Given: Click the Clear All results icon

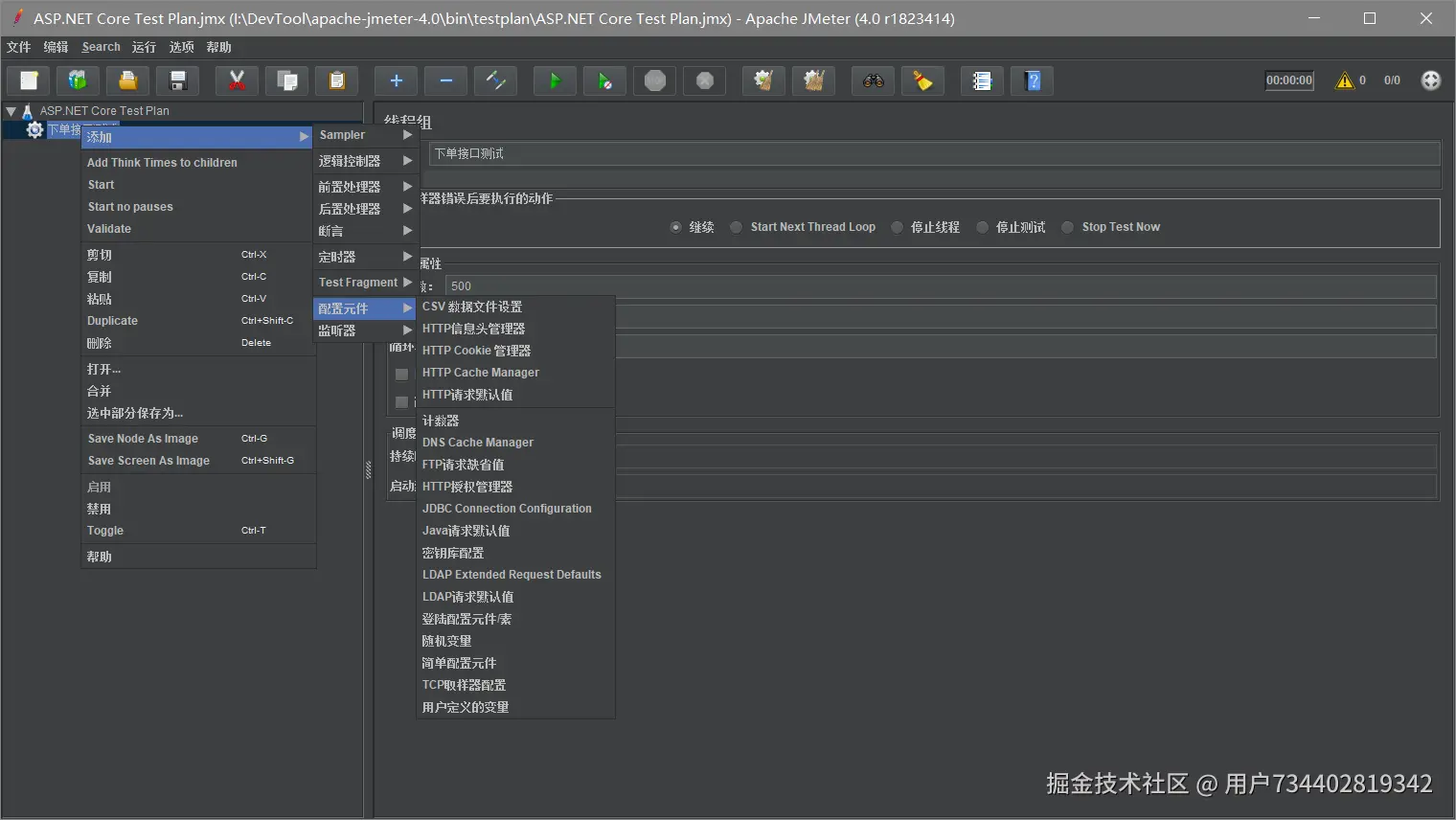Looking at the screenshot, I should pos(813,81).
